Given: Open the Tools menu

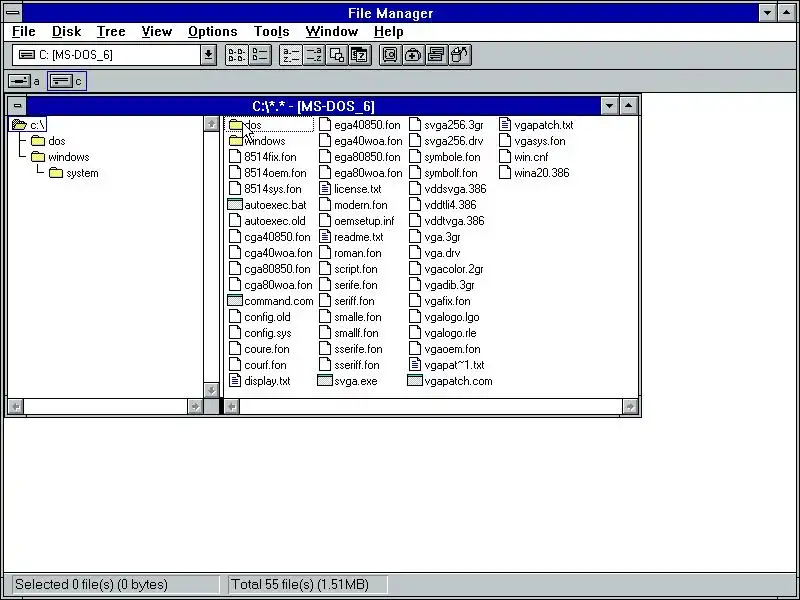Looking at the screenshot, I should [x=271, y=32].
